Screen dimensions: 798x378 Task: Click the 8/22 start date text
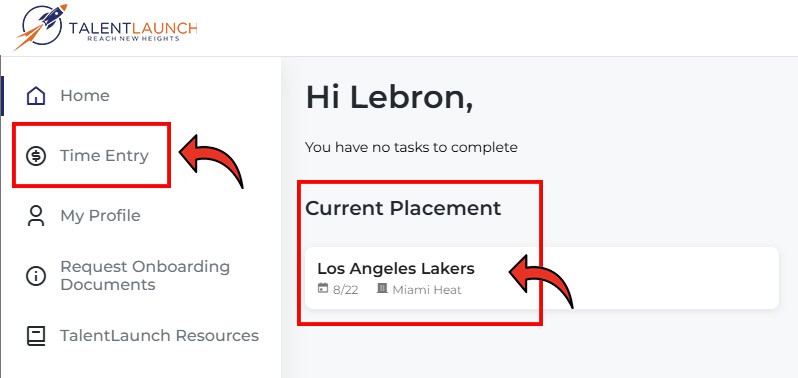point(346,290)
